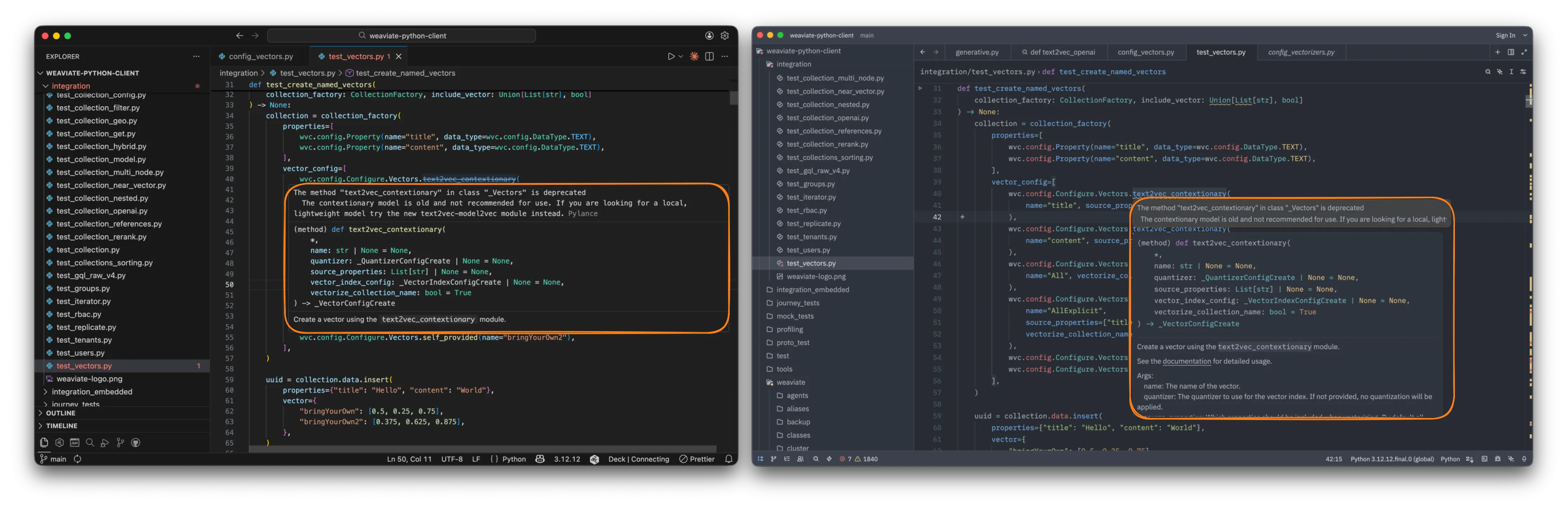Screen dimensions: 1568x511
Task: Open git panel icon in Zed status bar
Action: click(774, 459)
